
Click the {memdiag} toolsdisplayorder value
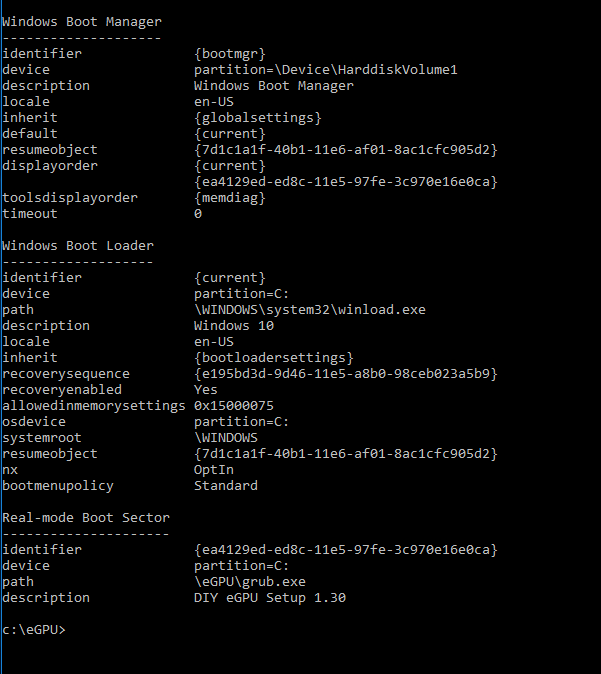click(x=230, y=198)
